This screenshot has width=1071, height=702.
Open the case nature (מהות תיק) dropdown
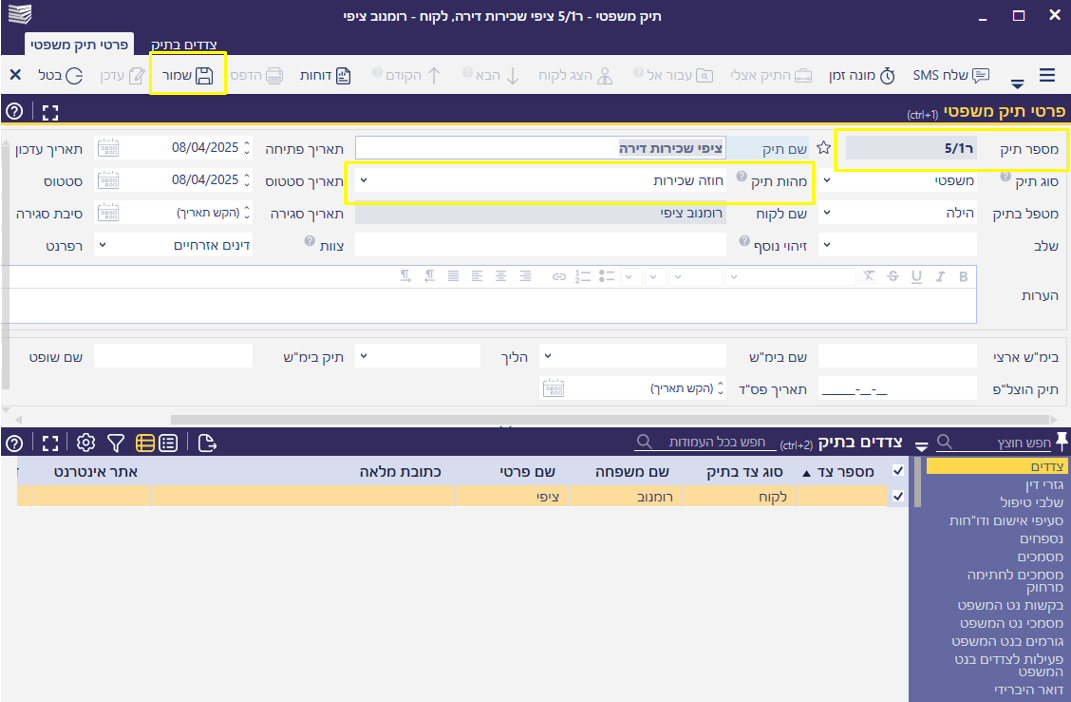(363, 180)
